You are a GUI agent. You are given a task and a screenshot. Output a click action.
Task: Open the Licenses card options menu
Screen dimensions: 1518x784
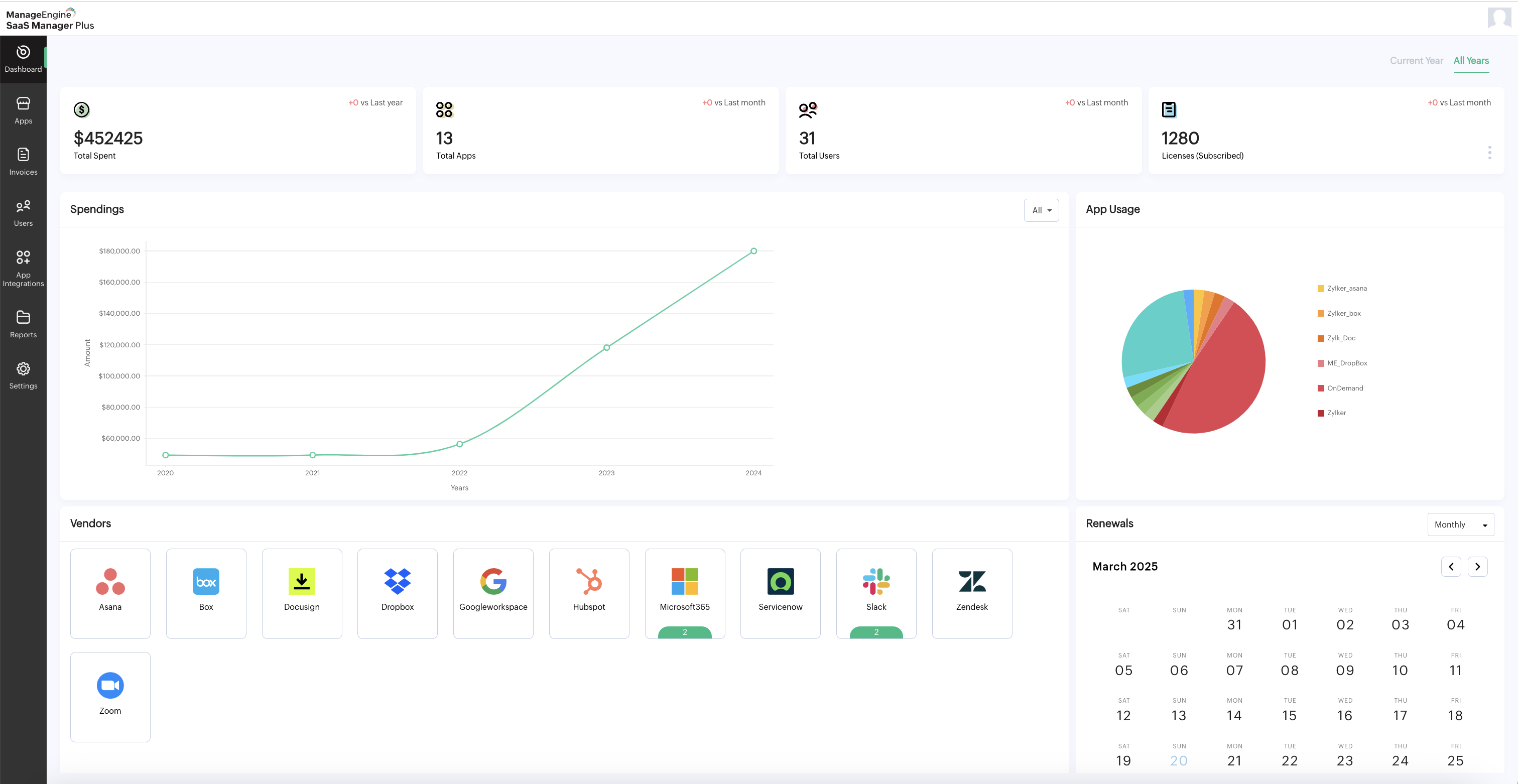click(x=1490, y=153)
